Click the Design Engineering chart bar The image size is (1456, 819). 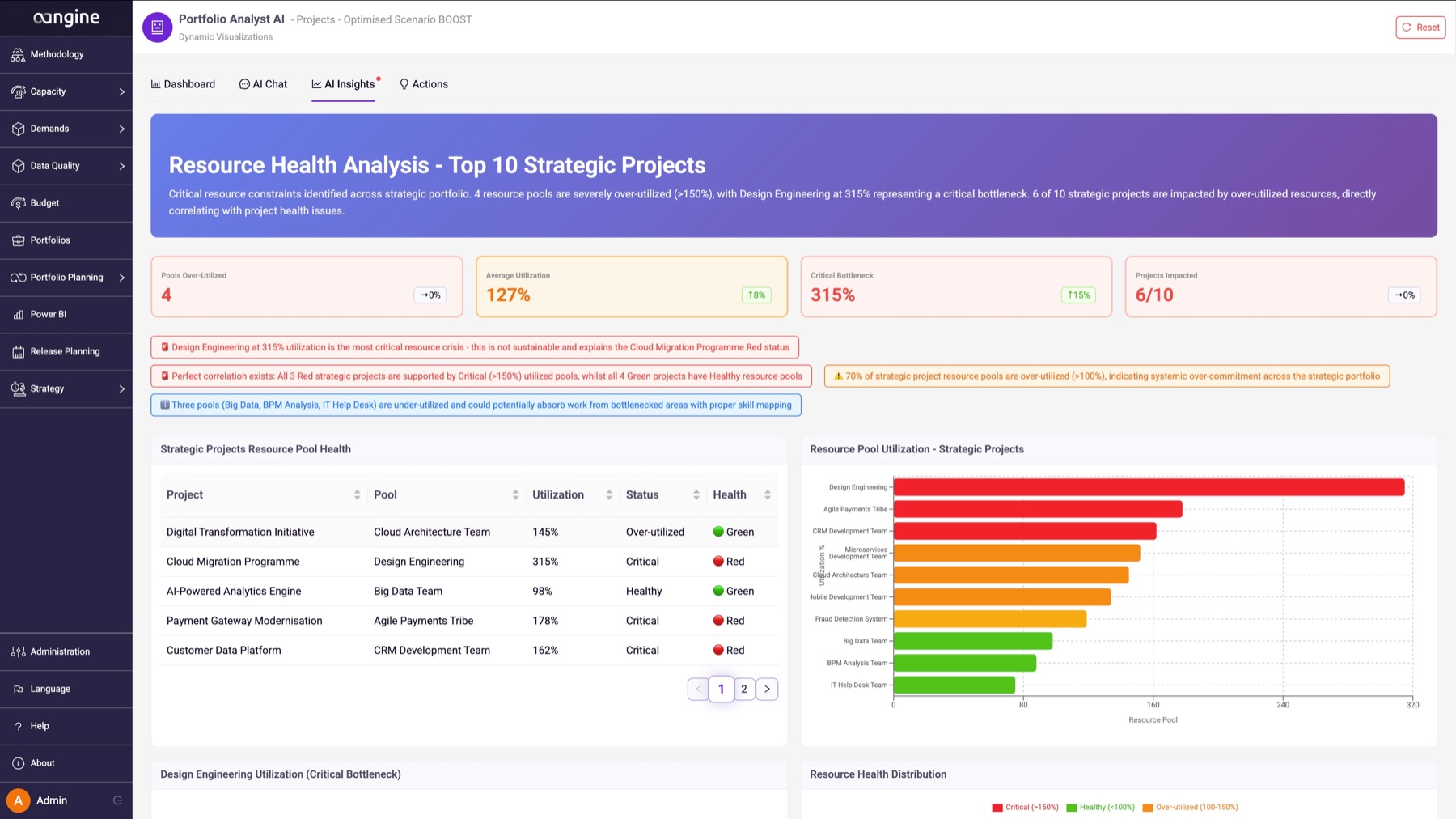pos(1149,487)
